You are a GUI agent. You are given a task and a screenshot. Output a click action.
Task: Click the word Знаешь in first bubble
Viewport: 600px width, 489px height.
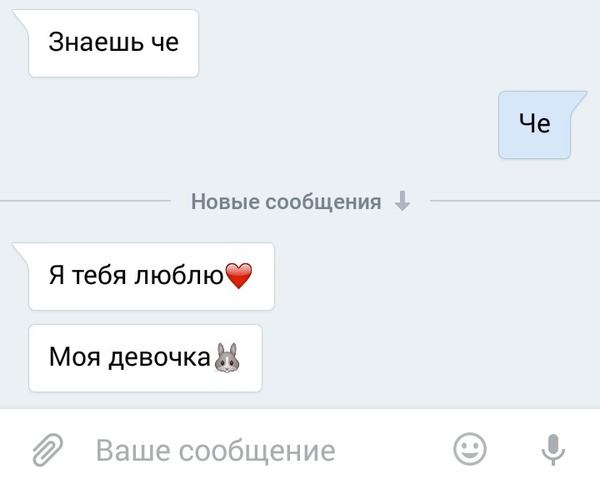point(96,42)
